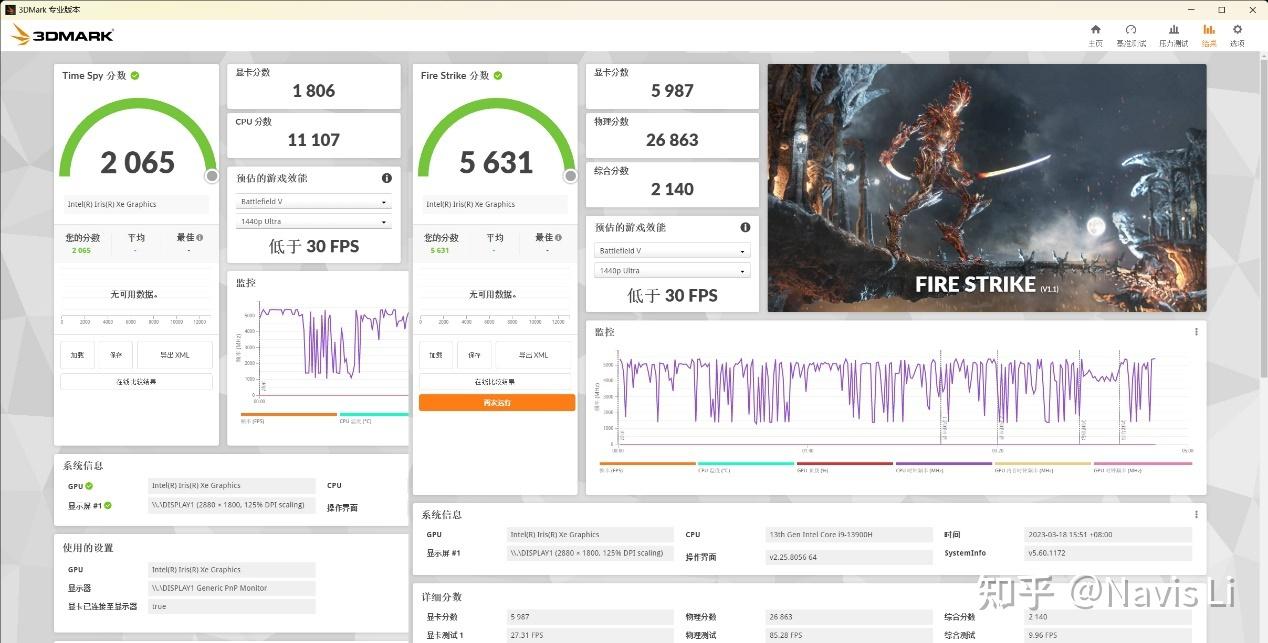1268x643 pixels.
Task: Open the three-dot menu of Fire Strike 监控 chart
Action: tap(1196, 332)
